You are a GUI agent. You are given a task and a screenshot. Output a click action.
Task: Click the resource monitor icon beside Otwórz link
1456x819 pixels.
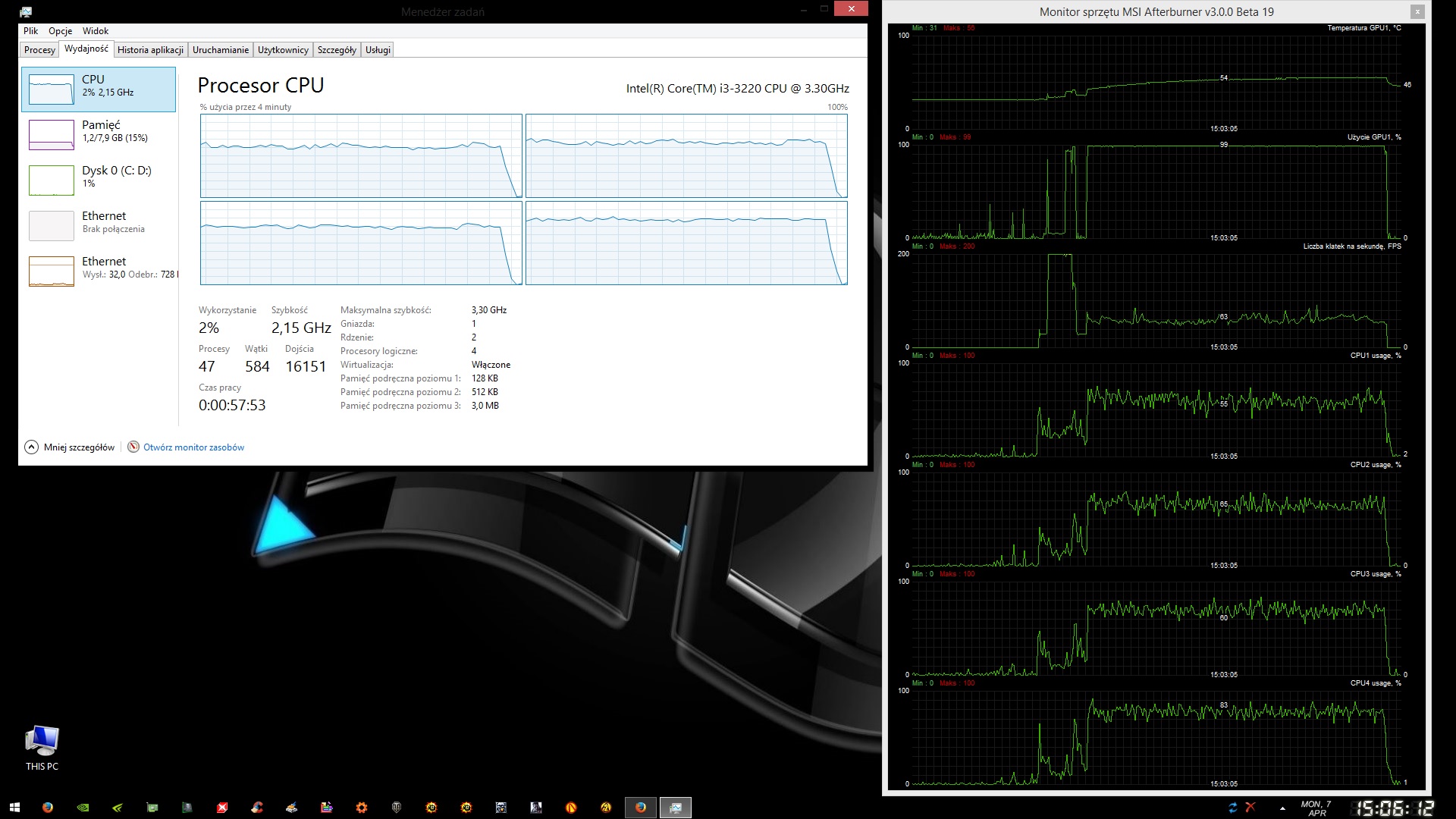[x=133, y=447]
